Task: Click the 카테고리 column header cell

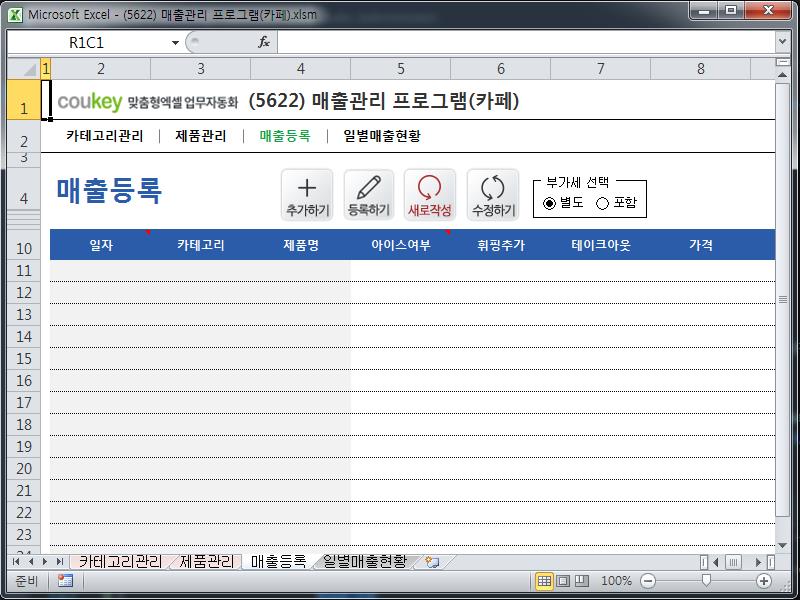Action: [x=201, y=245]
